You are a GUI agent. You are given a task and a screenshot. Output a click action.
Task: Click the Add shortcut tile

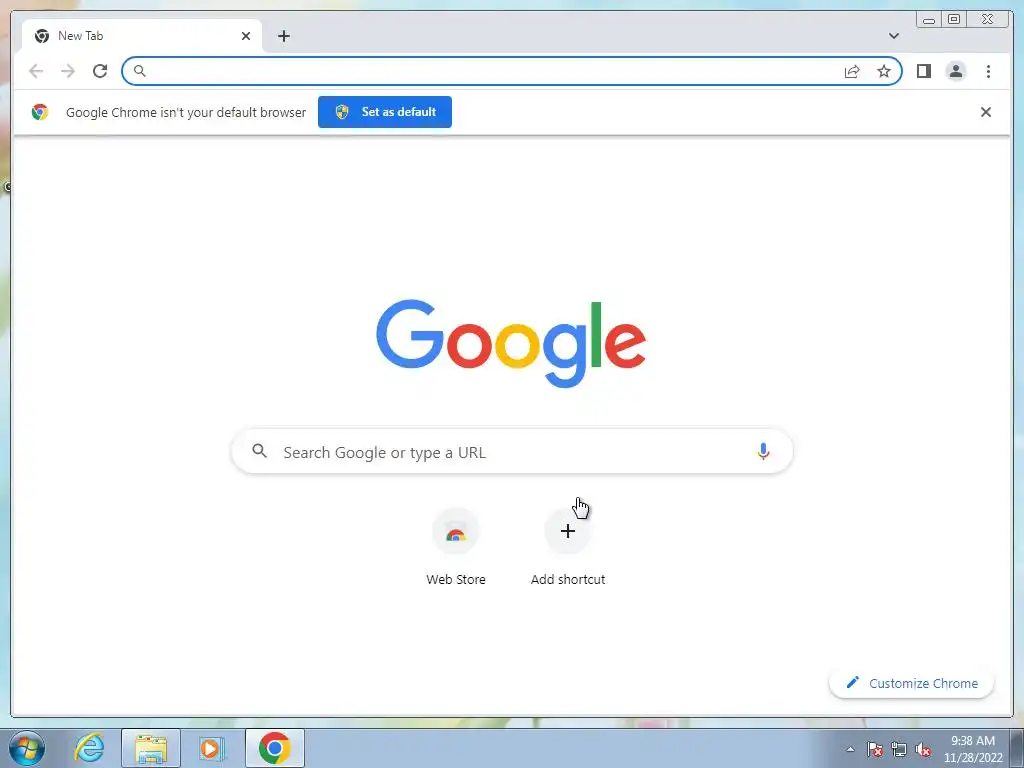(x=568, y=547)
